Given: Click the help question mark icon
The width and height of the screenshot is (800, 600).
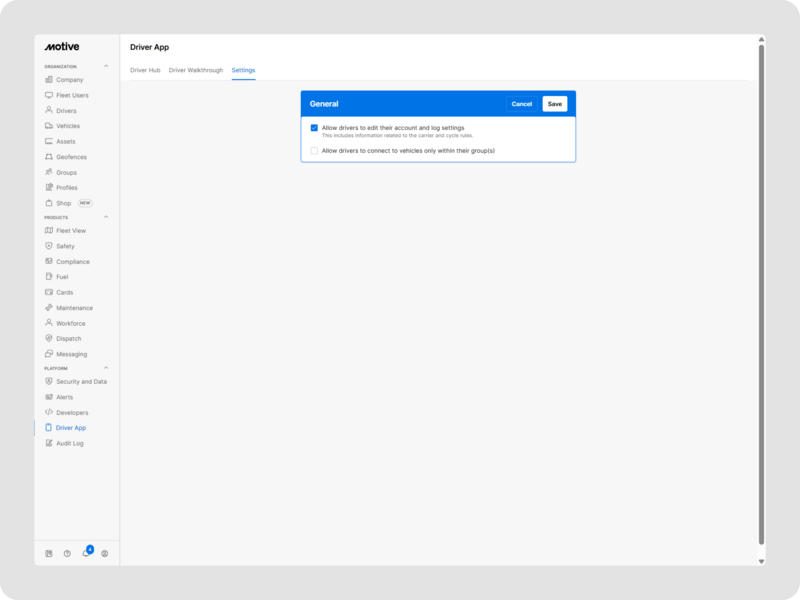Looking at the screenshot, I should point(67,553).
